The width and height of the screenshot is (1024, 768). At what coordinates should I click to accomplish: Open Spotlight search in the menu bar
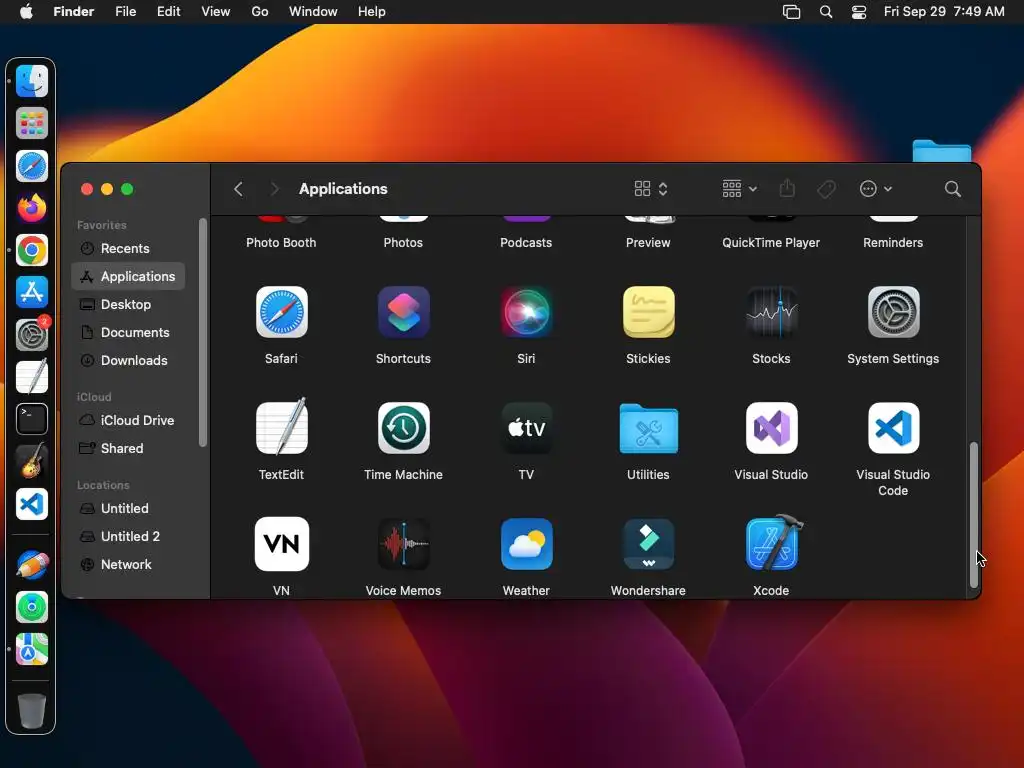click(826, 12)
